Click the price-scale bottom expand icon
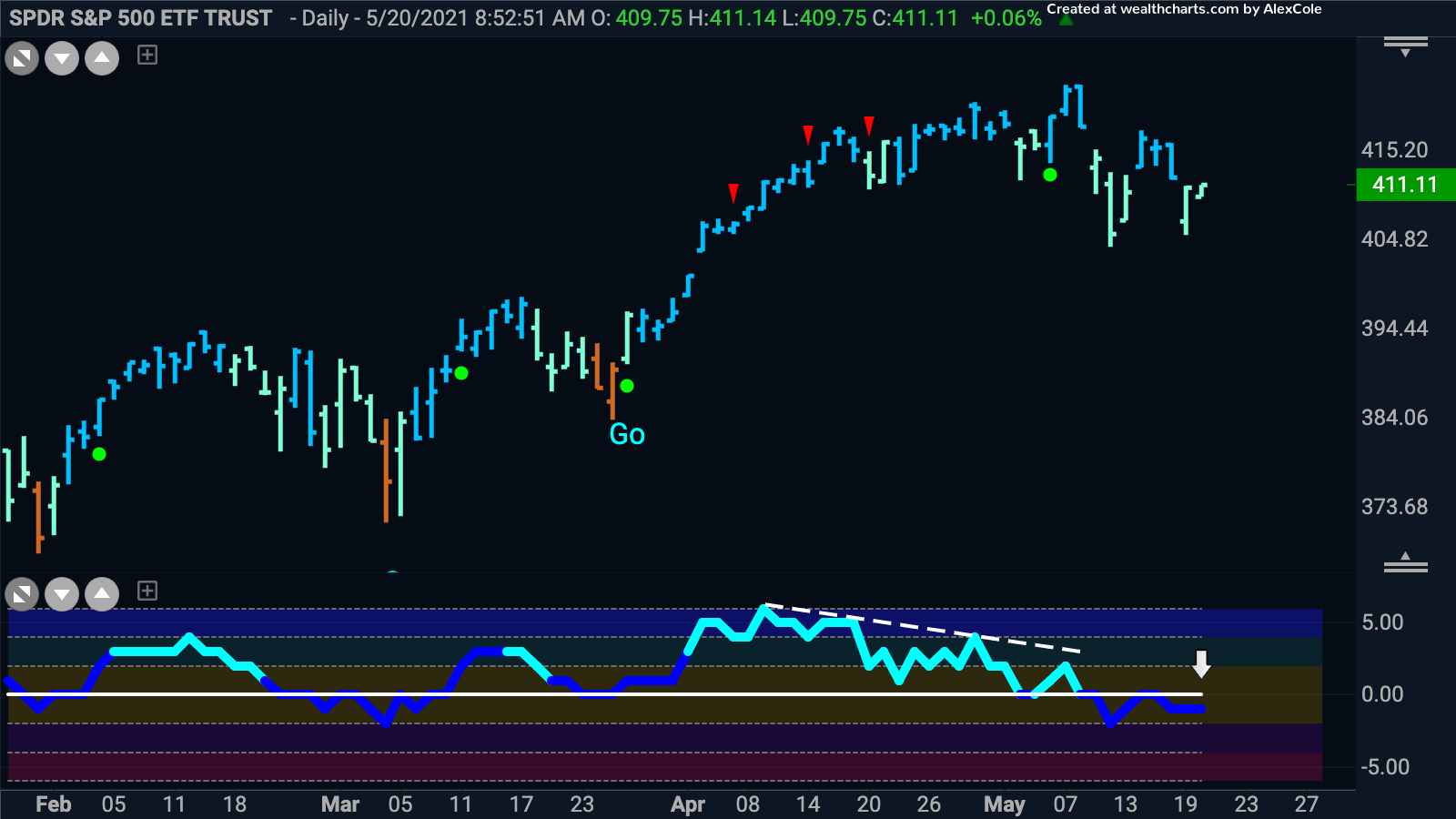 coord(1406,562)
